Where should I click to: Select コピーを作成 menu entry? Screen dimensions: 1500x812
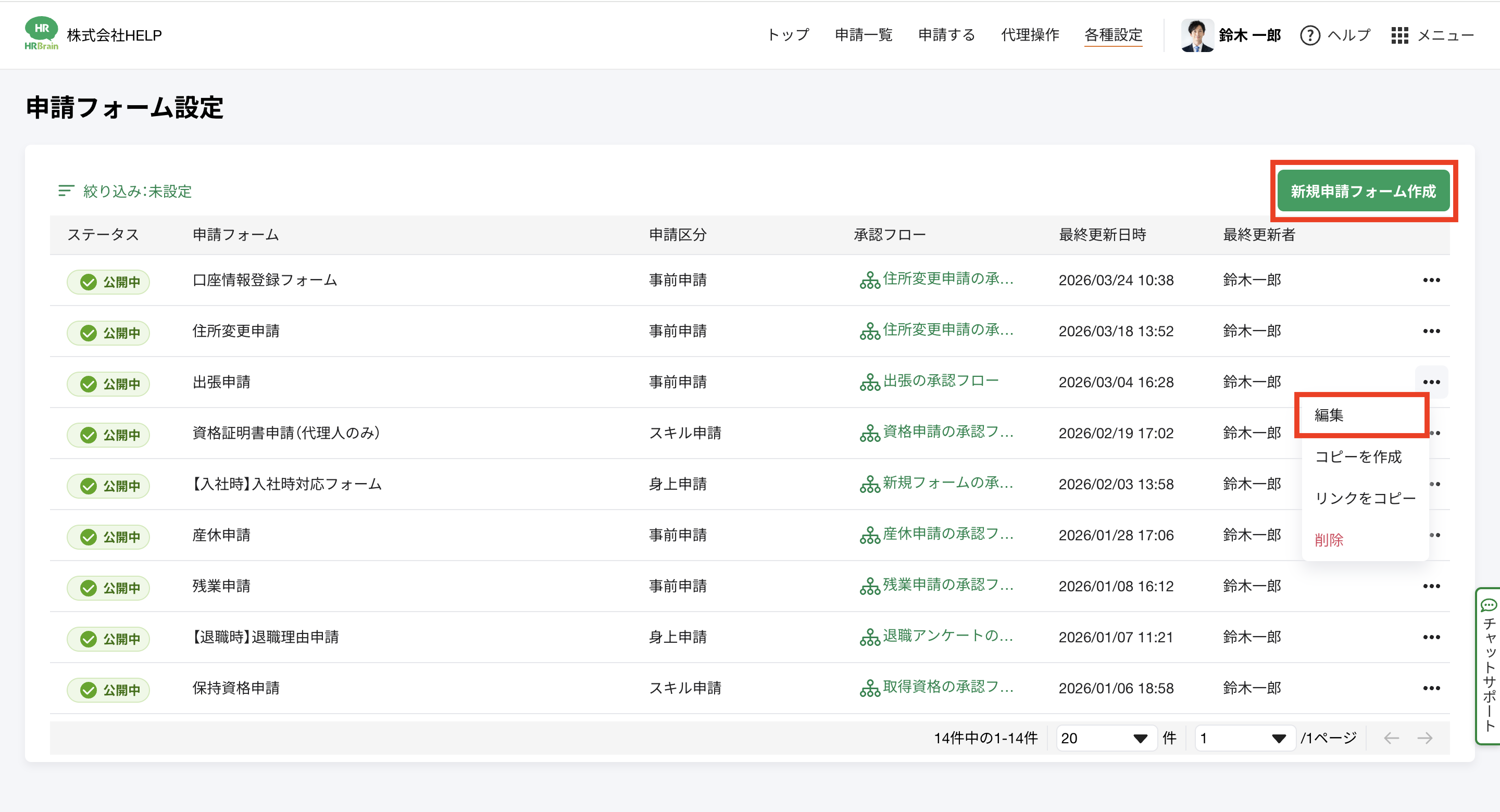pyautogui.click(x=1358, y=456)
